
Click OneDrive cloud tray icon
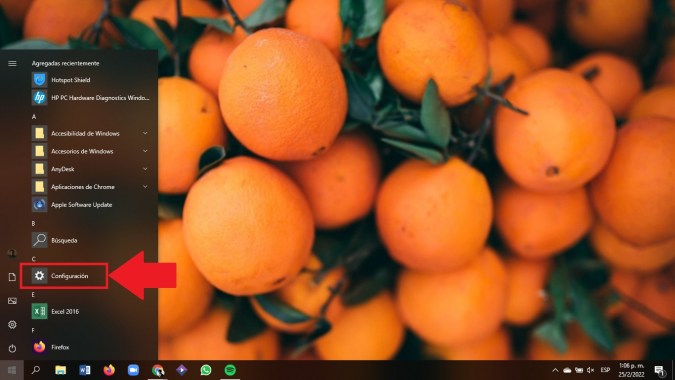(x=567, y=370)
